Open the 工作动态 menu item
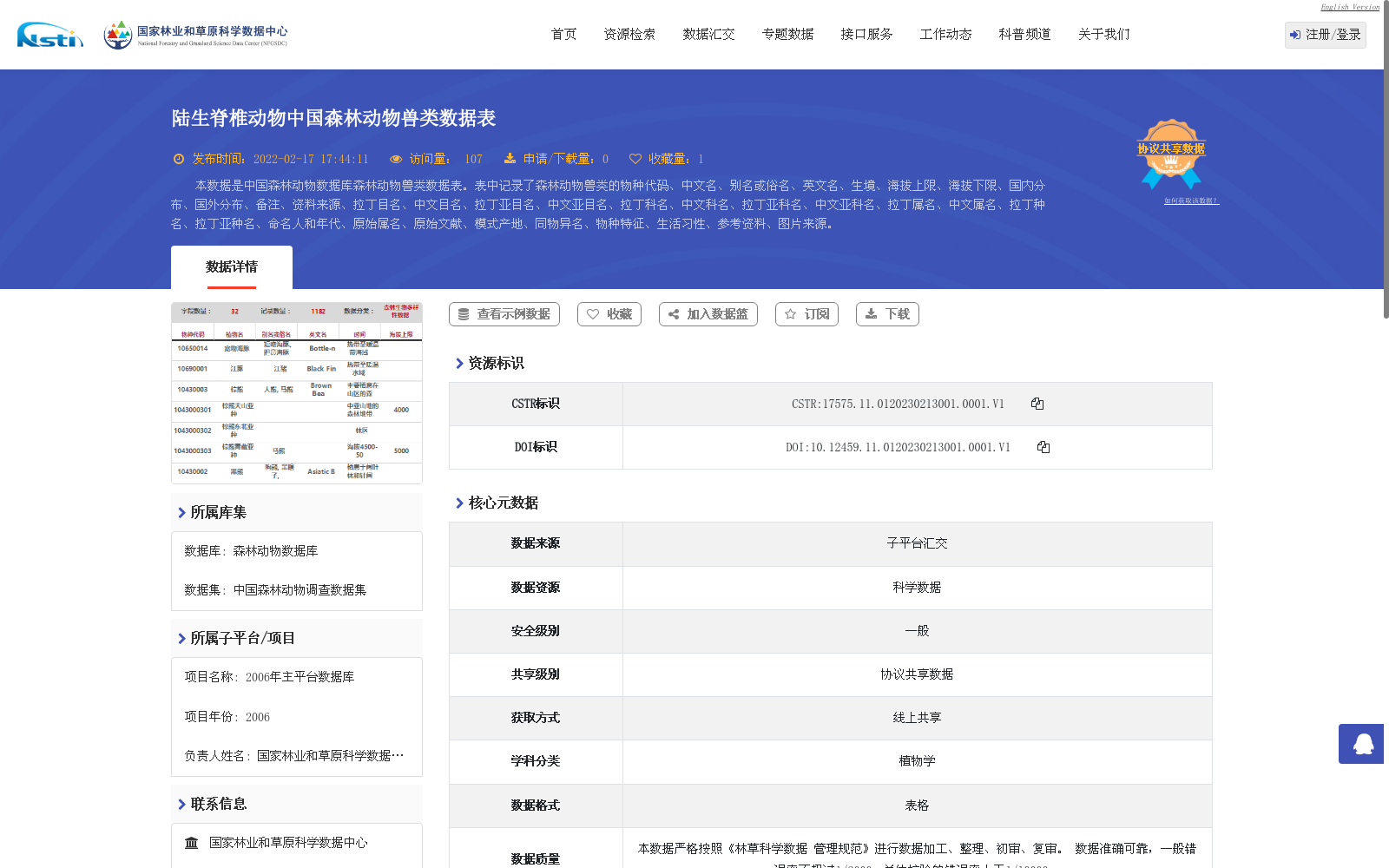Viewport: 1389px width, 868px height. (x=946, y=34)
